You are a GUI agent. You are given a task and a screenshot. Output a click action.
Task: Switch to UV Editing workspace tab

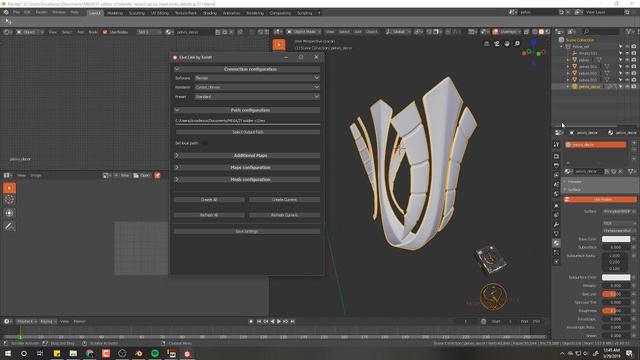coord(160,13)
